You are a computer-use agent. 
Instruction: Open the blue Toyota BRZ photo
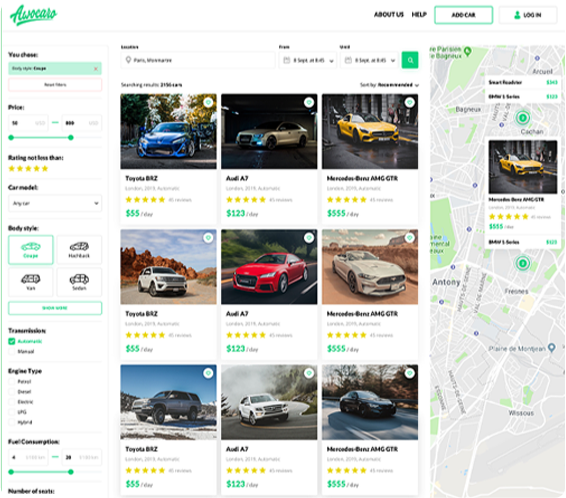point(169,131)
